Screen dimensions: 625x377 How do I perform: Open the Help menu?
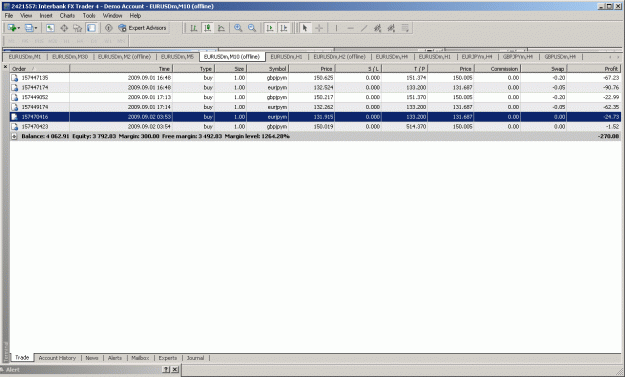point(135,16)
